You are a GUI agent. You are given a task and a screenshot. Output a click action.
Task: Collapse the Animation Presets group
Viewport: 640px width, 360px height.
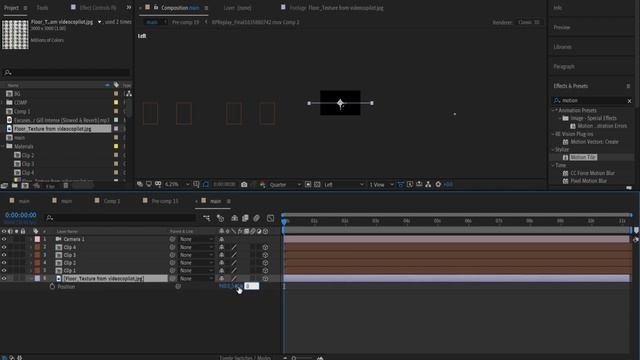[554, 111]
